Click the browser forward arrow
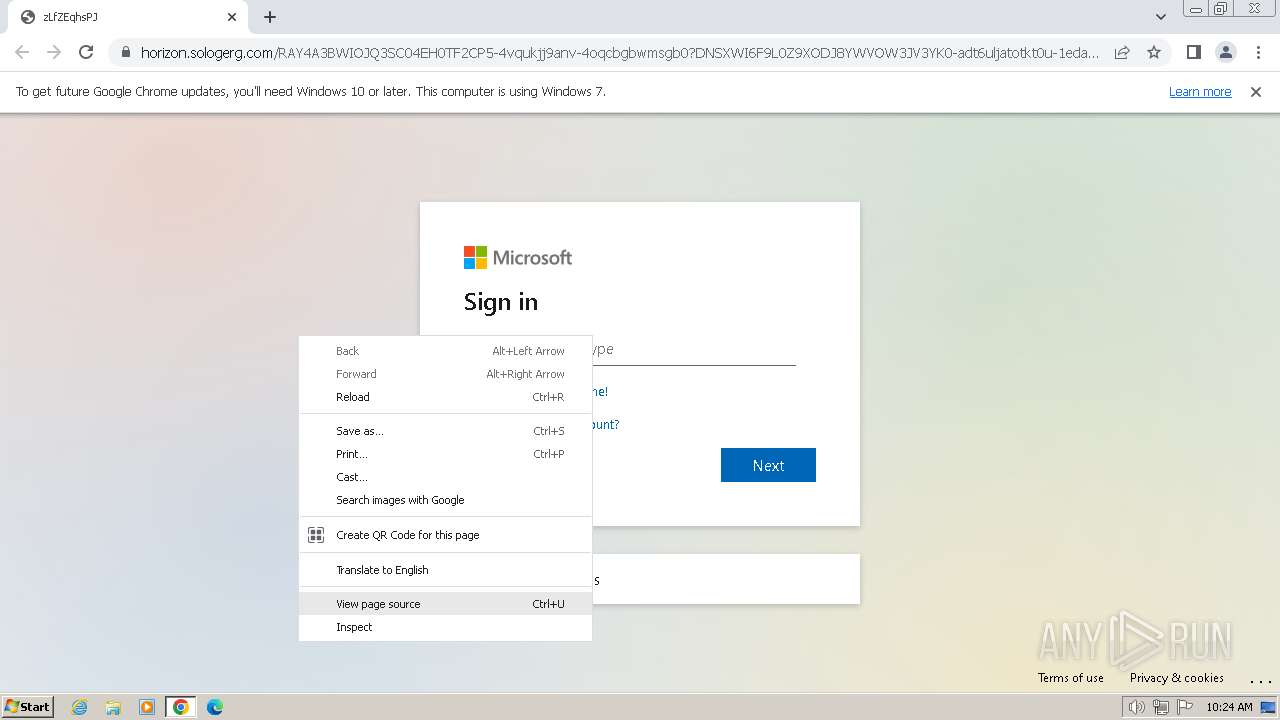1280x720 pixels. click(x=54, y=52)
